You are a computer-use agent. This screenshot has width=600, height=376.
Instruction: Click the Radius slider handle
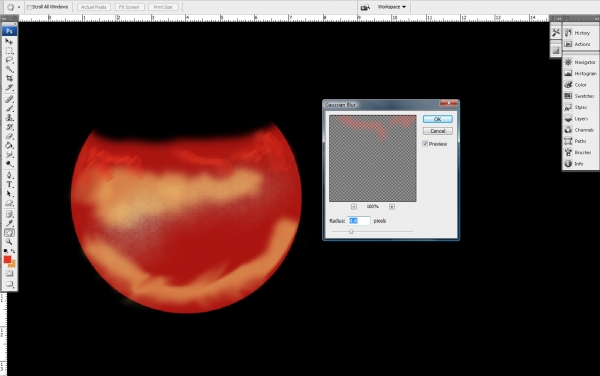[x=351, y=231]
